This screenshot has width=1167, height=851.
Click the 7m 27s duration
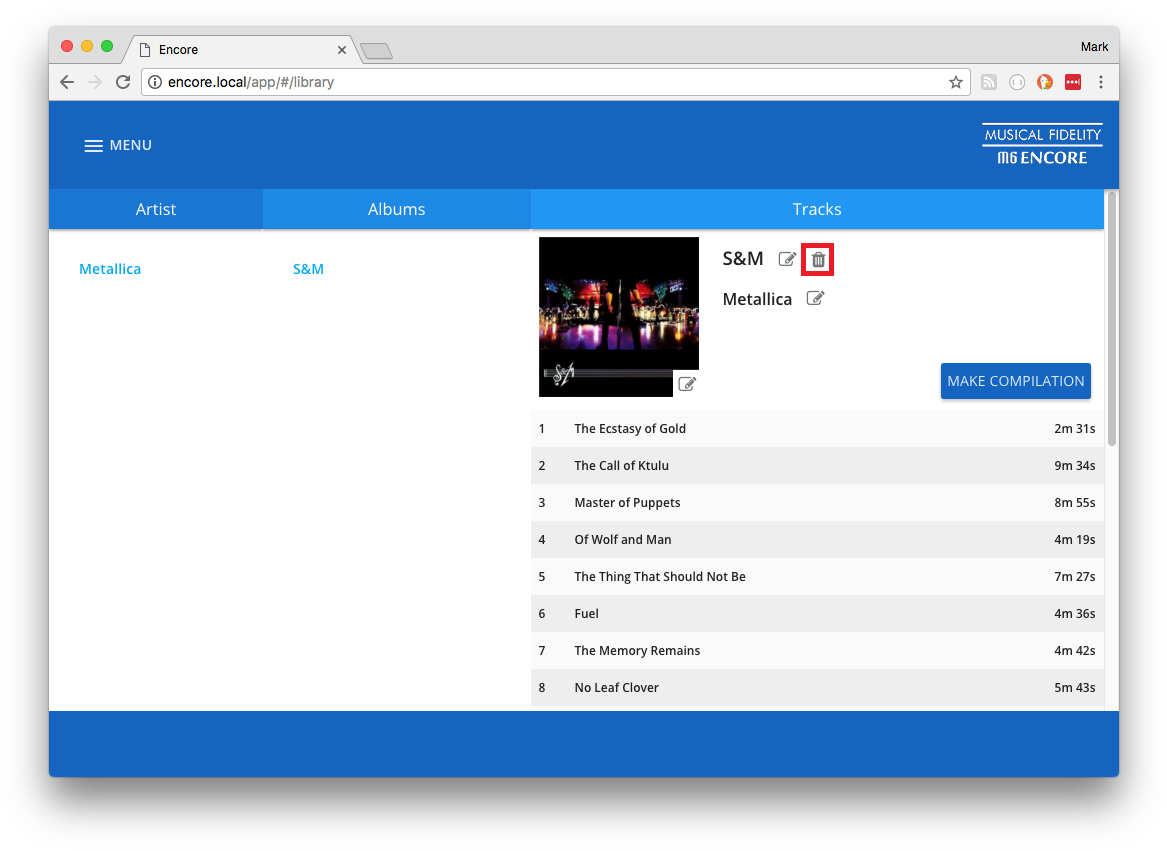coord(1074,576)
